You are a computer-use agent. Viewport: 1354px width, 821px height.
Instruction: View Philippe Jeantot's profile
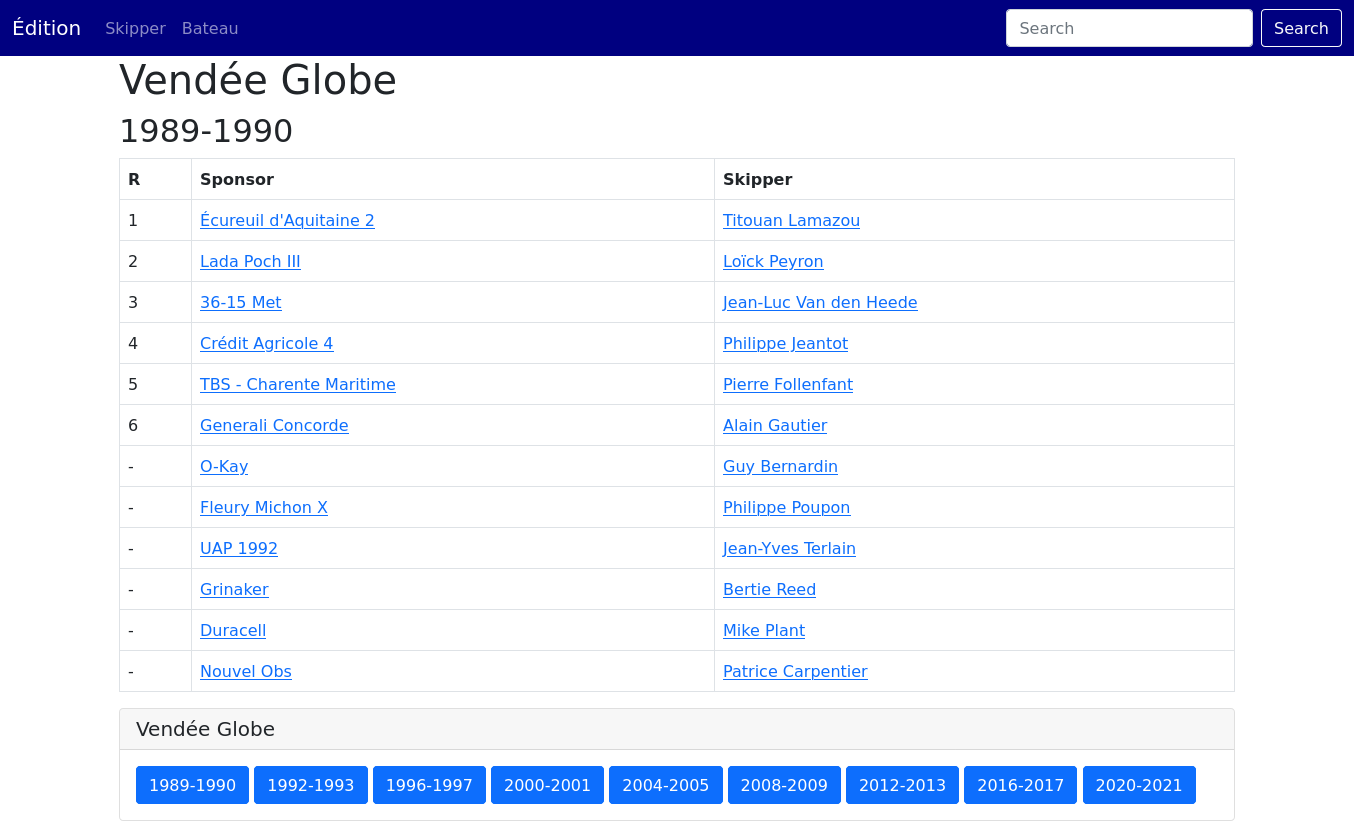tap(785, 343)
